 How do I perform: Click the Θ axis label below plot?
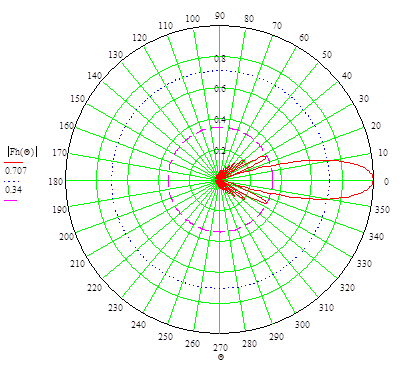[x=221, y=357]
